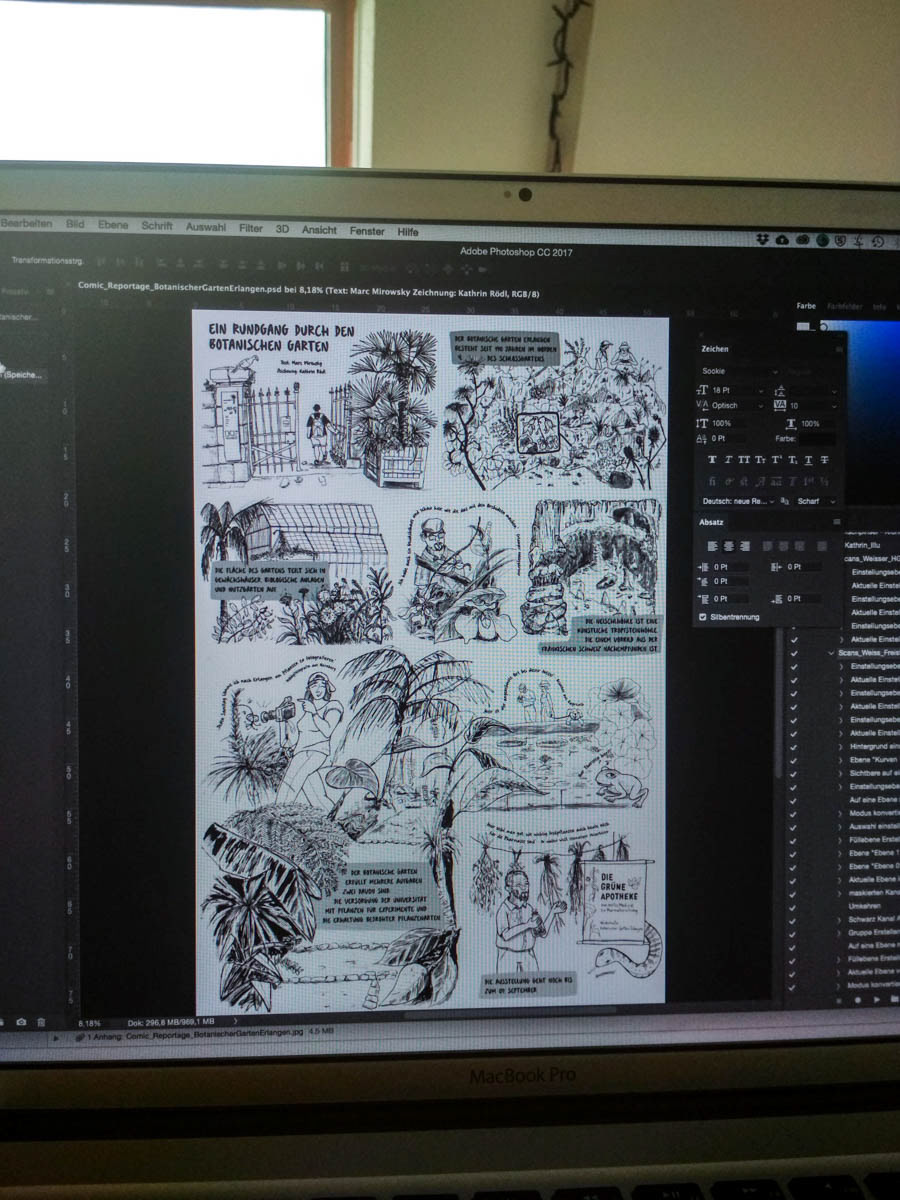The width and height of the screenshot is (900, 1200).
Task: Enable OpenType fractions icon
Action: tap(824, 482)
